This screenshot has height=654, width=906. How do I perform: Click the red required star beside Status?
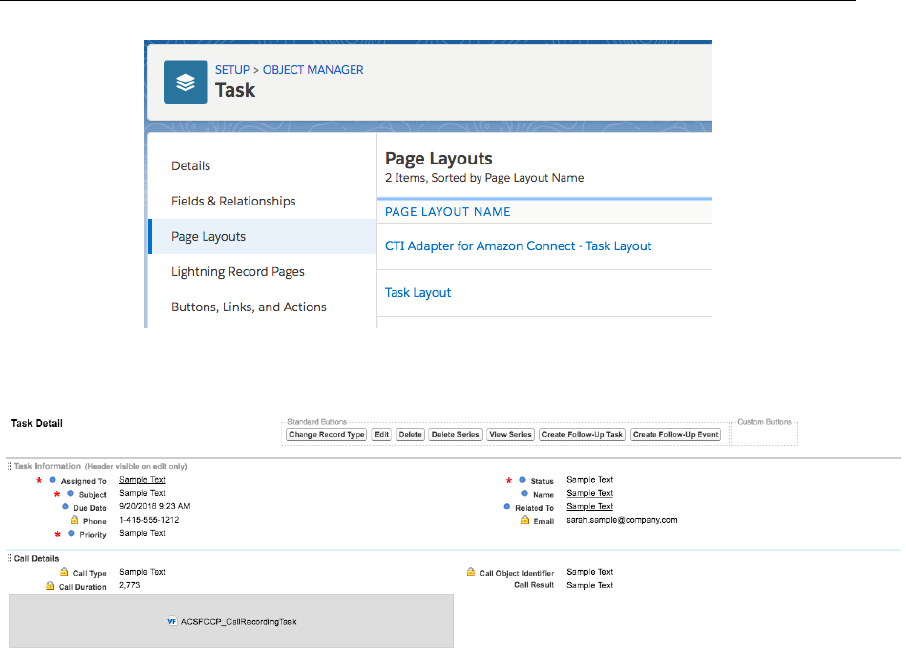pyautogui.click(x=508, y=481)
